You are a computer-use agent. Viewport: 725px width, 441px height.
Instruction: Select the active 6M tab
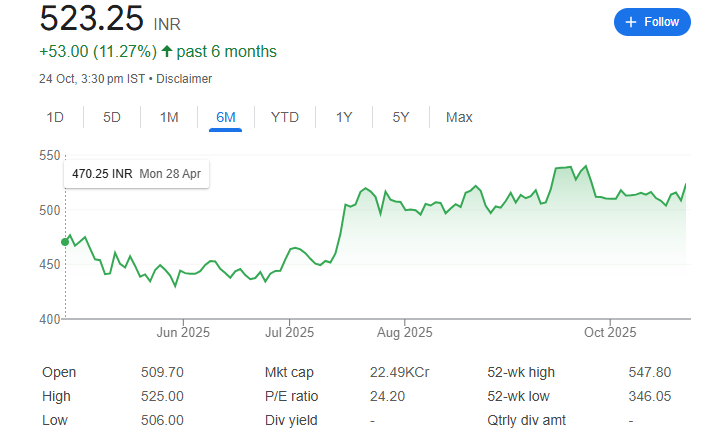pyautogui.click(x=226, y=117)
